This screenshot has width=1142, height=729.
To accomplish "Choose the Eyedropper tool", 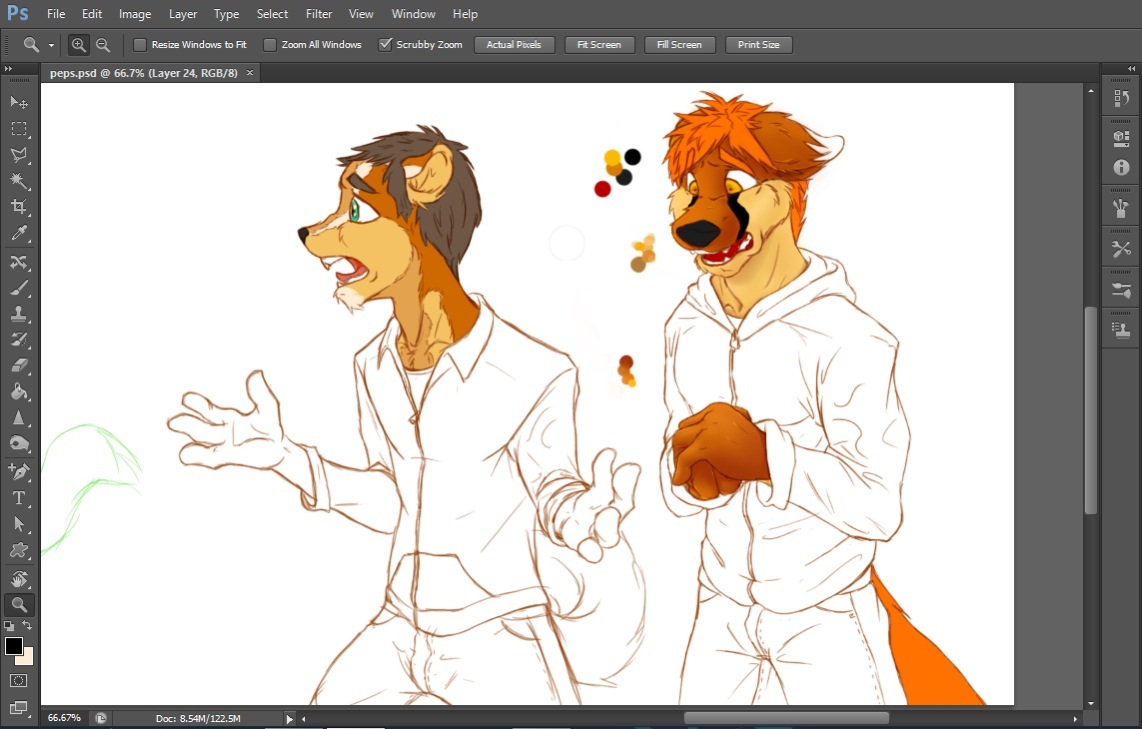I will tap(19, 234).
